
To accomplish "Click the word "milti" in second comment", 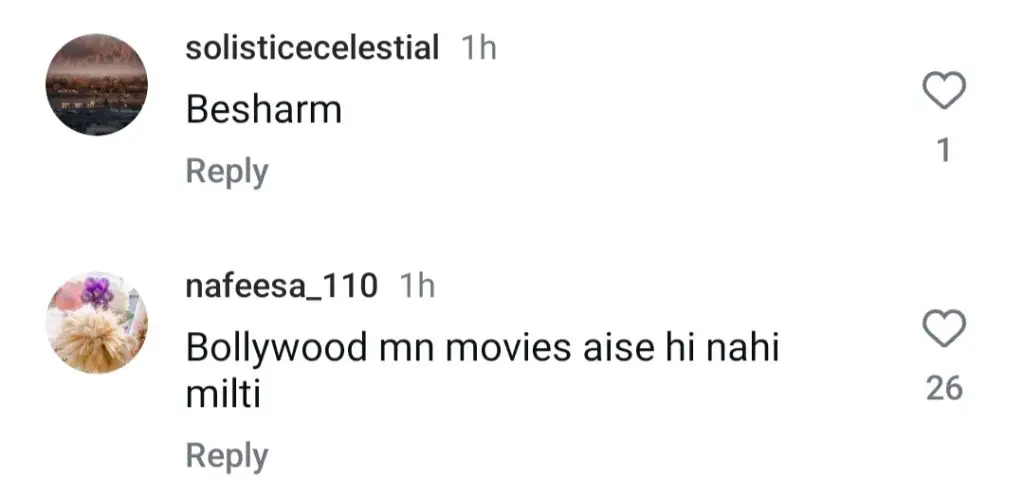I will click(x=223, y=394).
